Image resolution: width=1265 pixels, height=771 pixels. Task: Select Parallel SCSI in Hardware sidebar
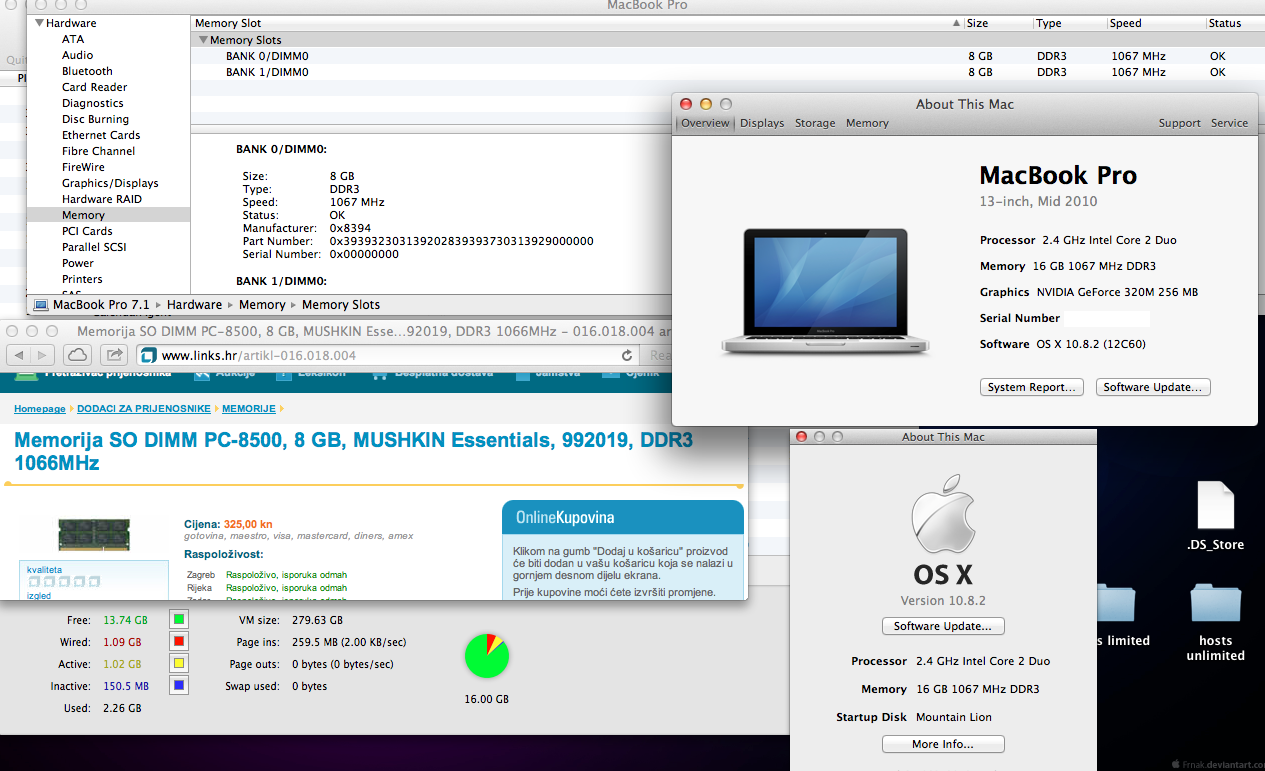coord(94,247)
